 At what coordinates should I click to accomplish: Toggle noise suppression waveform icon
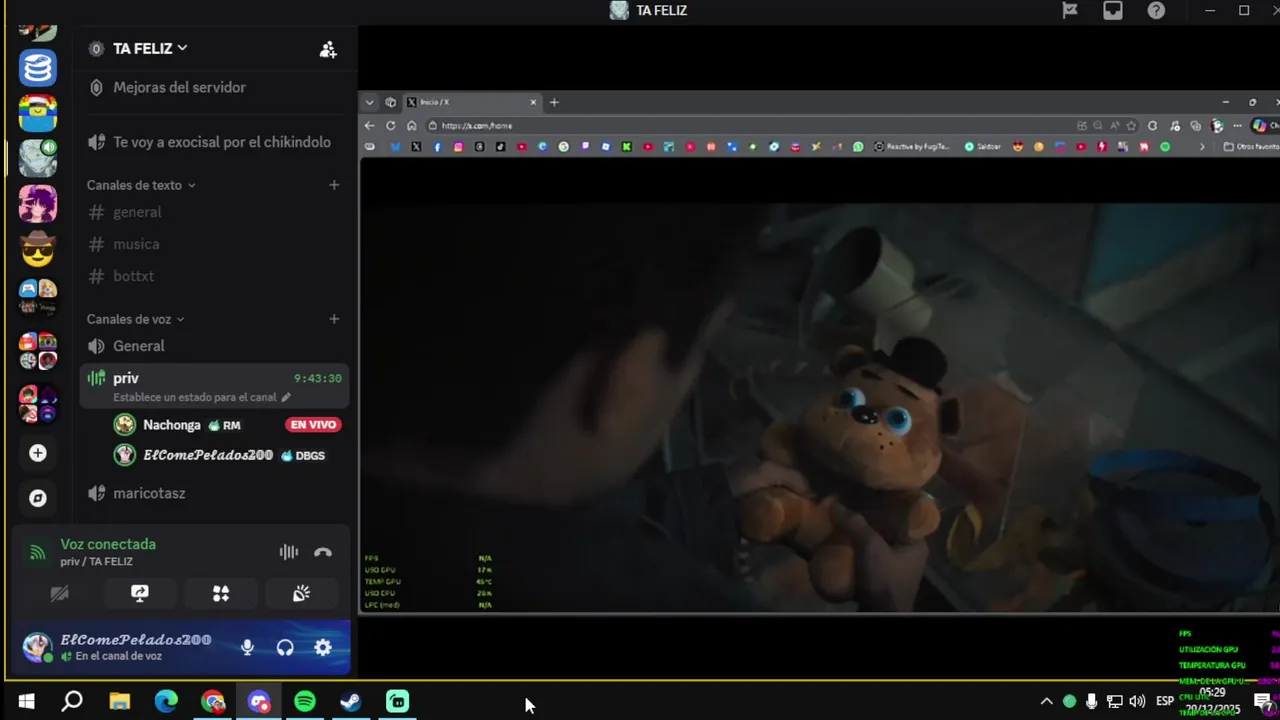[288, 552]
